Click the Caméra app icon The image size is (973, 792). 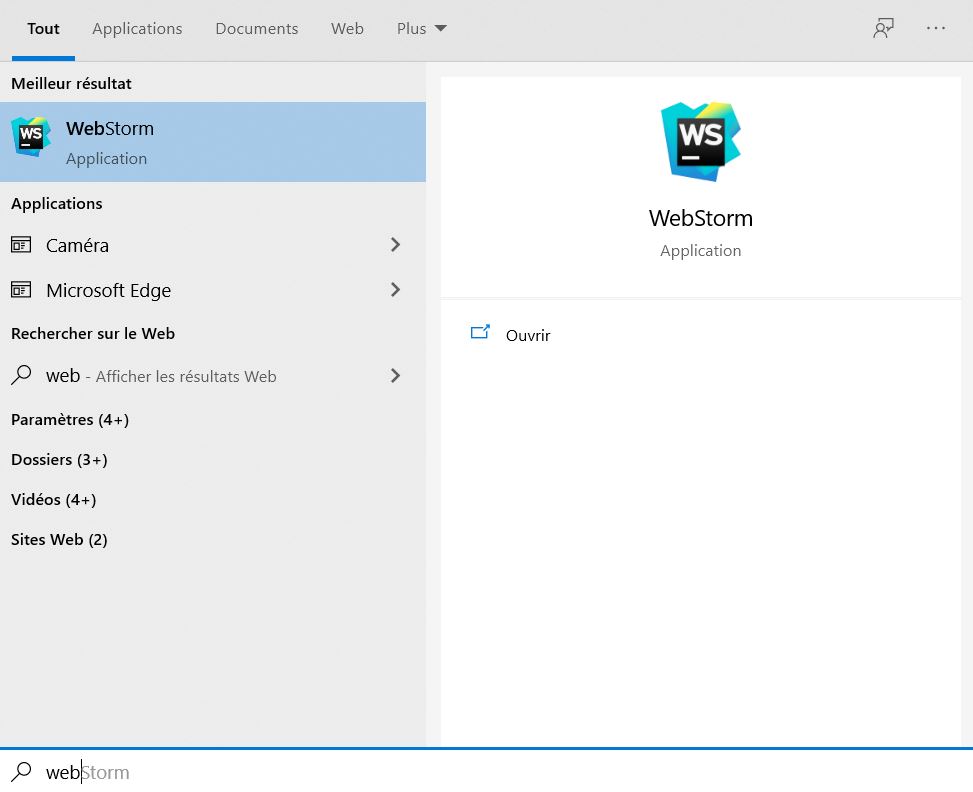[21, 245]
